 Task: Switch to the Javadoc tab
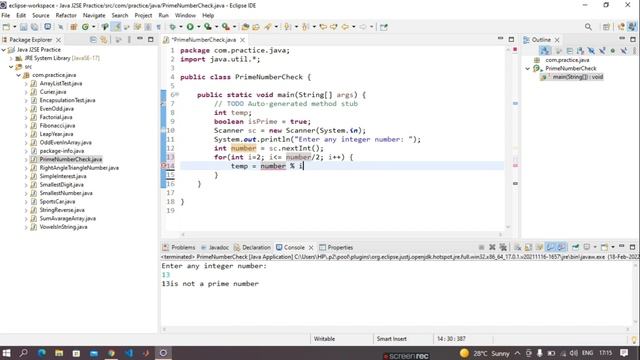coord(215,247)
